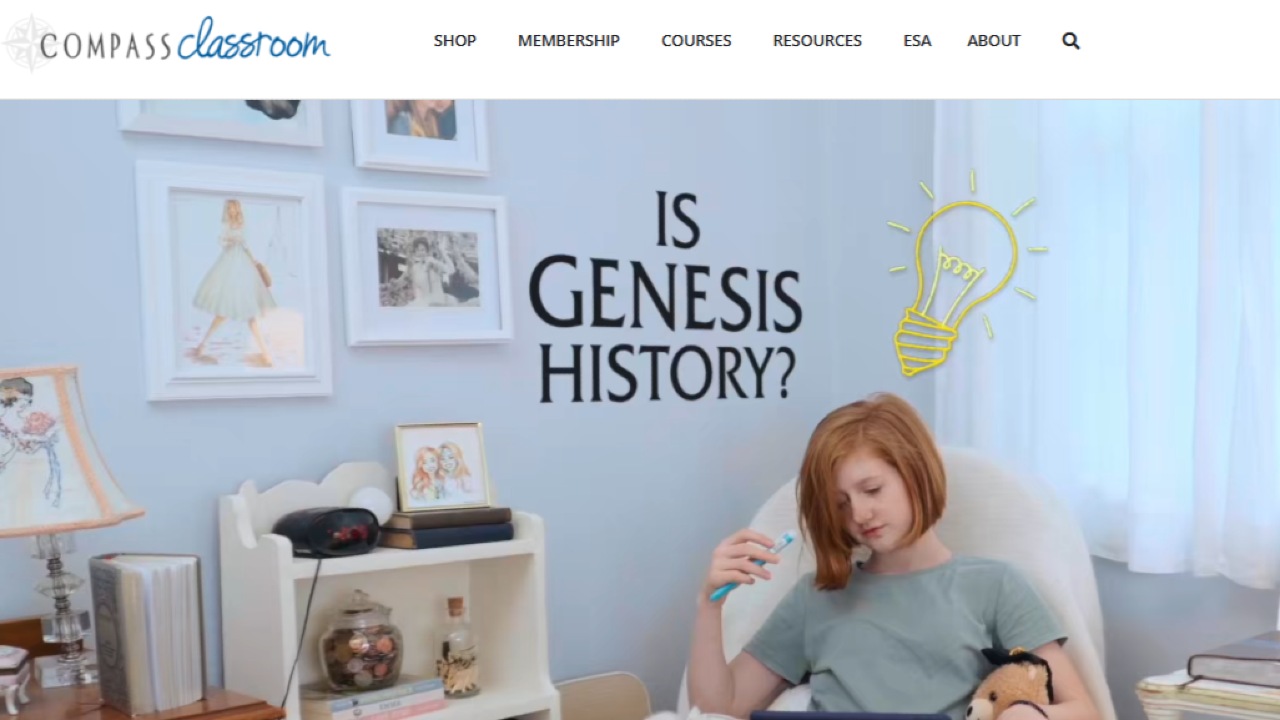Expand the RESOURCES navigation menu
1280x720 pixels.
(x=817, y=41)
